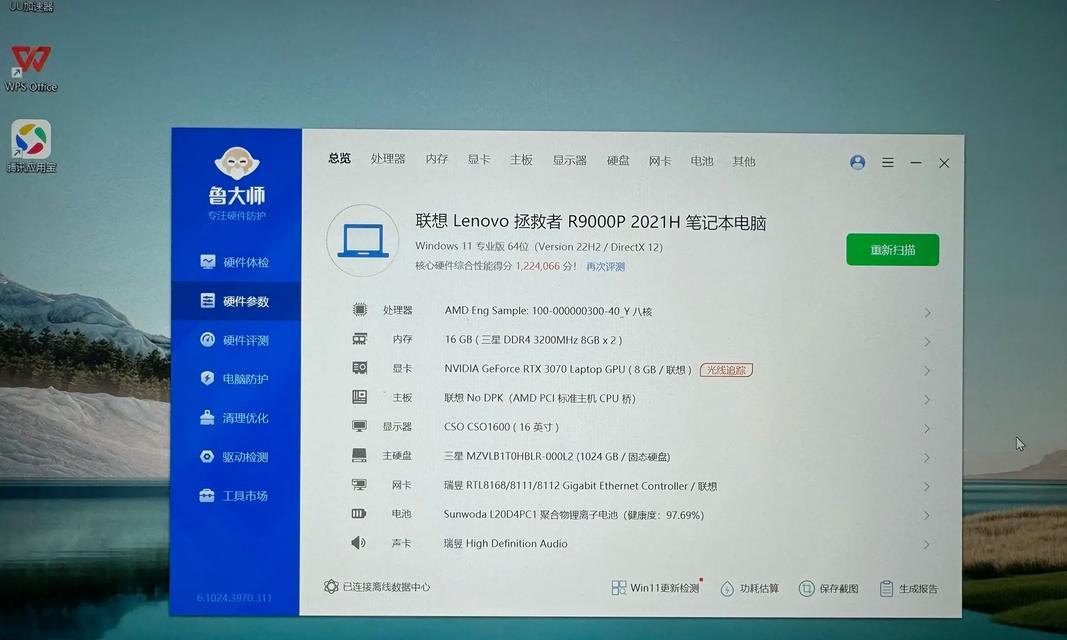The width and height of the screenshot is (1067, 640).
Task: Click the AMD Eng Sample processor text
Action: pyautogui.click(x=548, y=311)
